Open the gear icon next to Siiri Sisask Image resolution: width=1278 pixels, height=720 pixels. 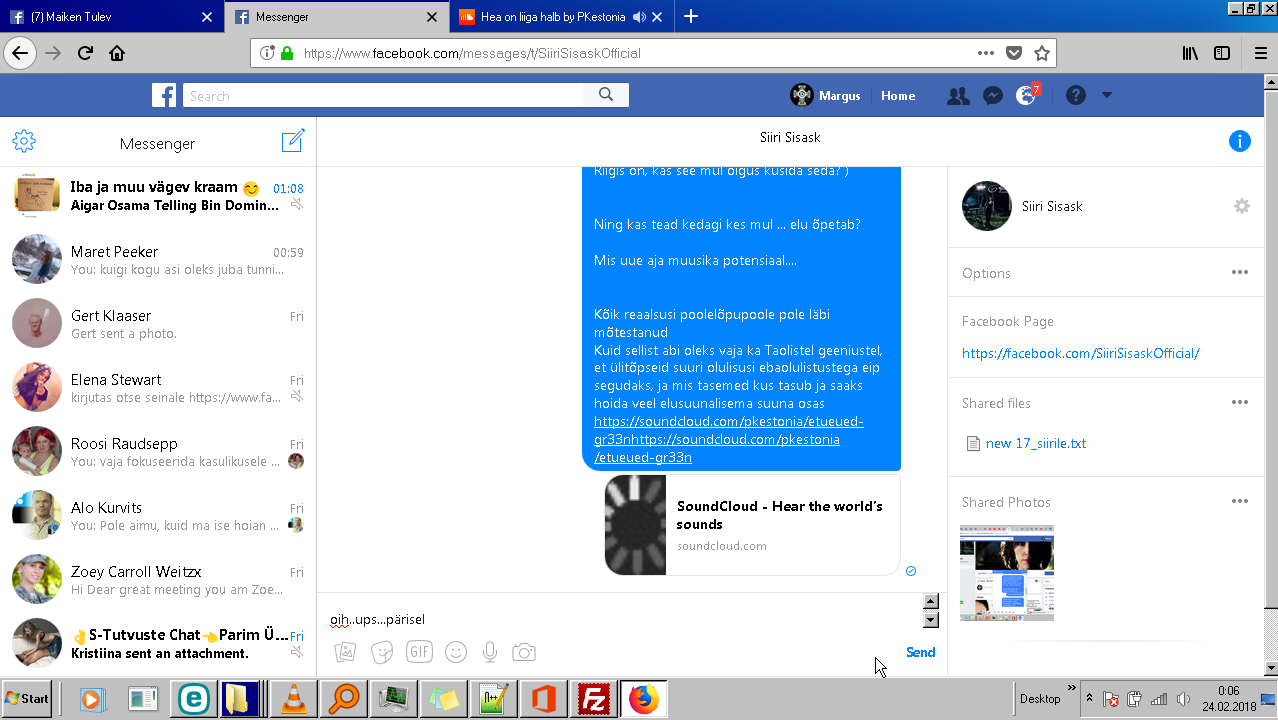pyautogui.click(x=1242, y=206)
